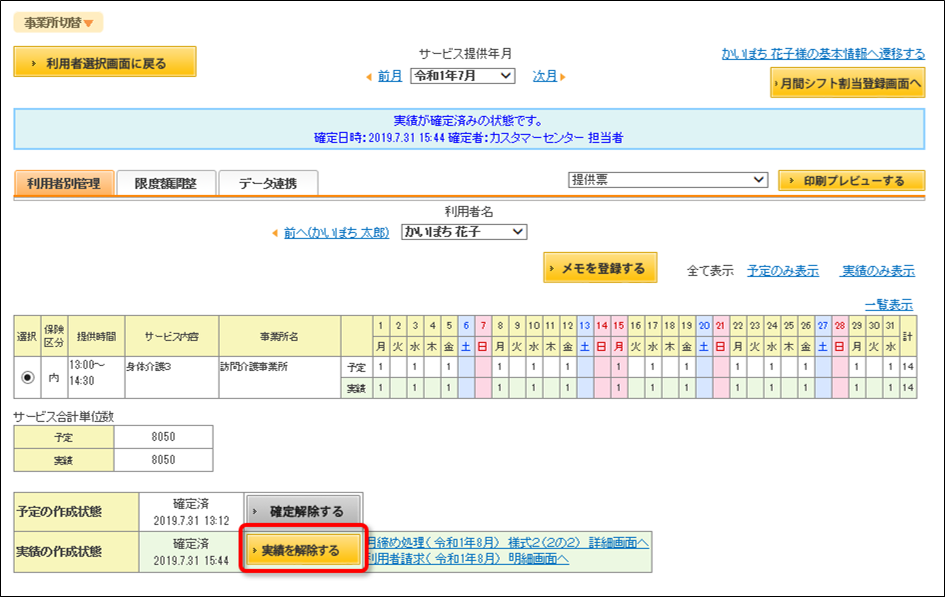Open かいぽち 花子様の基本情報へ遷移する link
945x597 pixels.
pyautogui.click(x=823, y=54)
